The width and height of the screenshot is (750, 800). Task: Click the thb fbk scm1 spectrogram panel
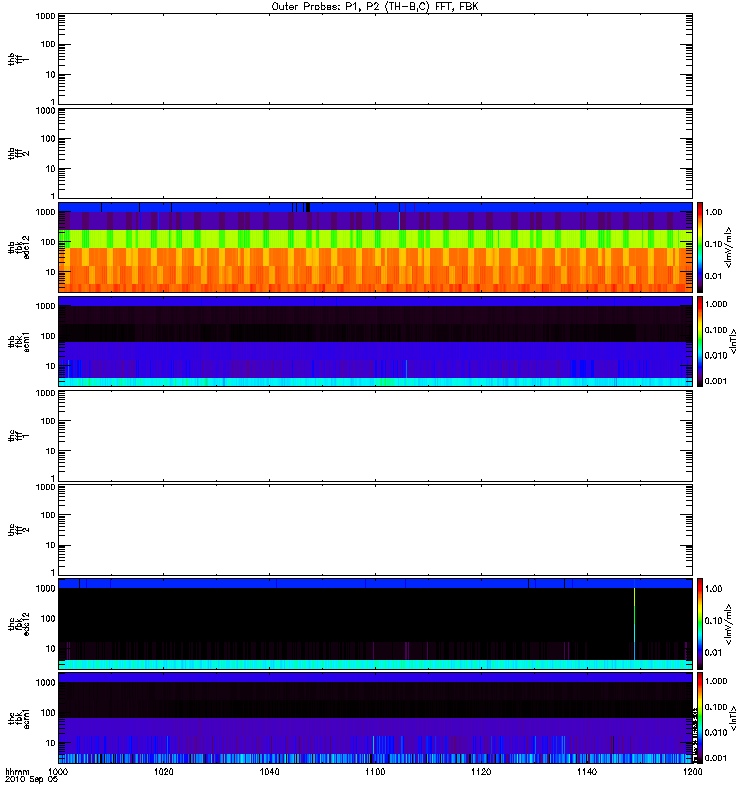(376, 341)
